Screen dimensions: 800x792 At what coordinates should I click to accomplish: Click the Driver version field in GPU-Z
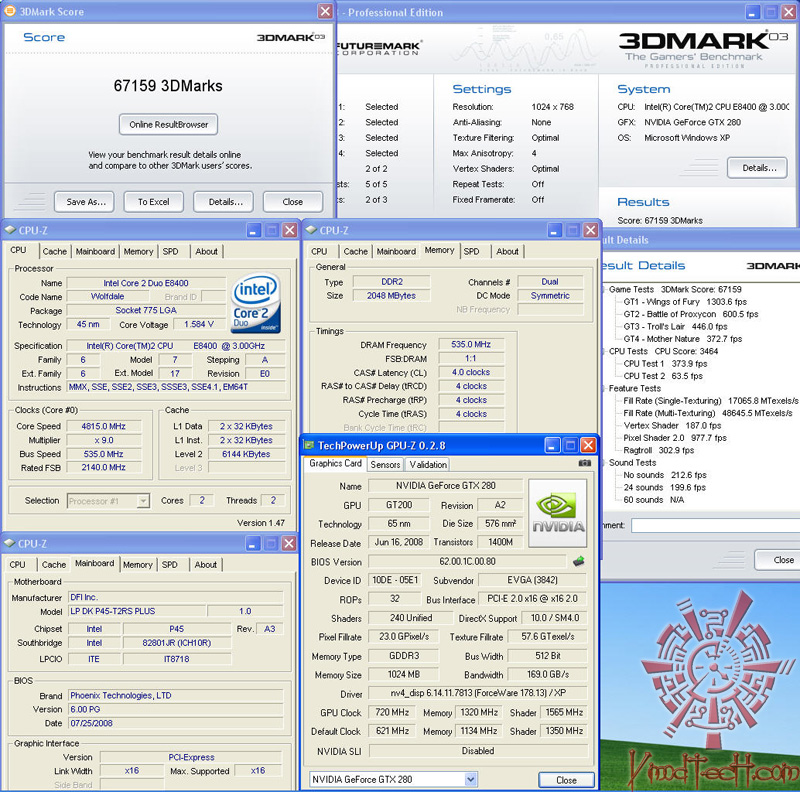pyautogui.click(x=478, y=693)
